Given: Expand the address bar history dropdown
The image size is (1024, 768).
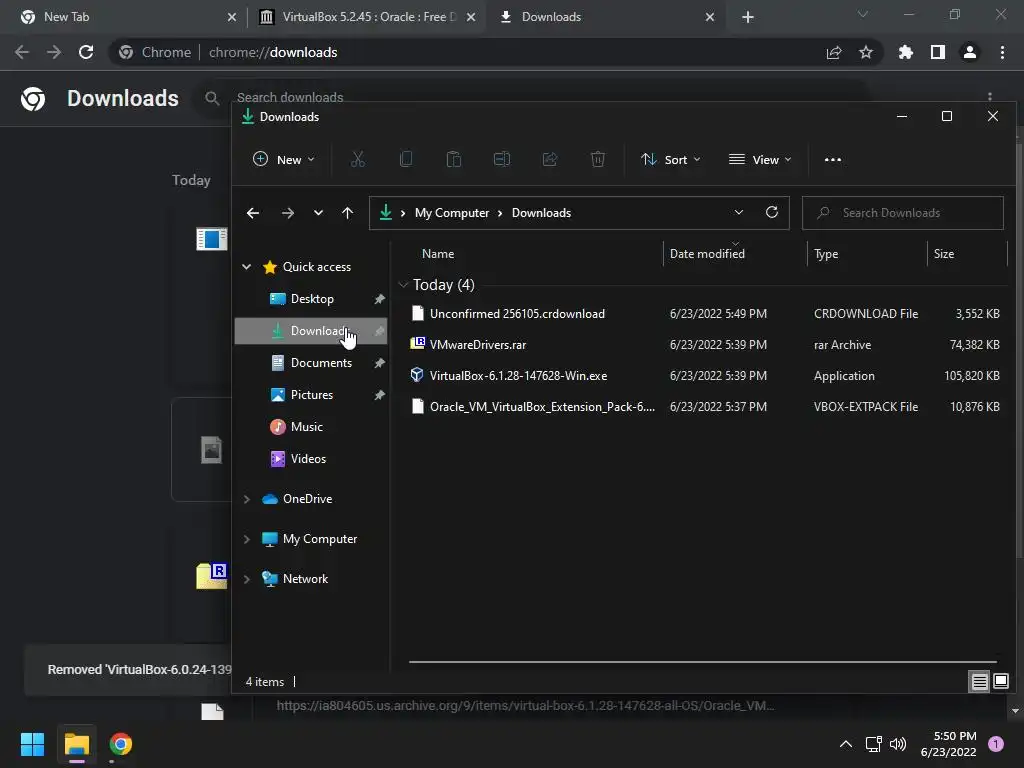Looking at the screenshot, I should pos(739,212).
